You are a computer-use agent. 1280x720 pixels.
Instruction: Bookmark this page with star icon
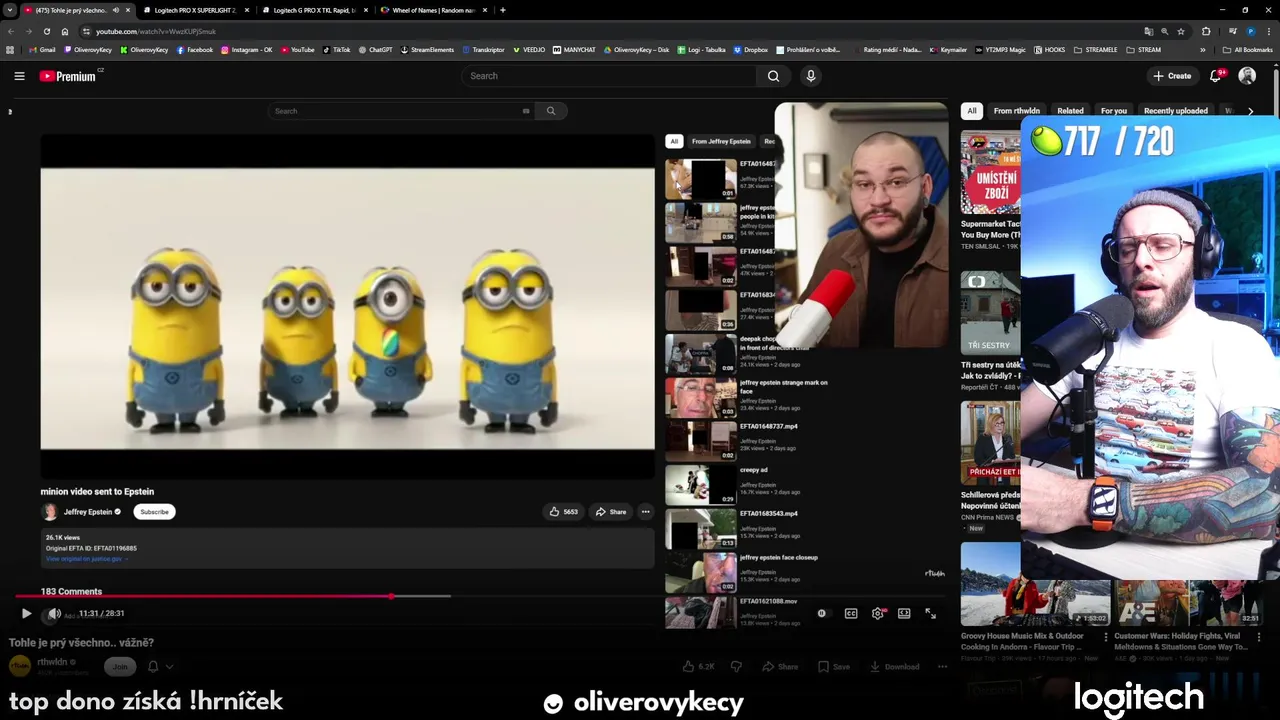tap(1181, 31)
